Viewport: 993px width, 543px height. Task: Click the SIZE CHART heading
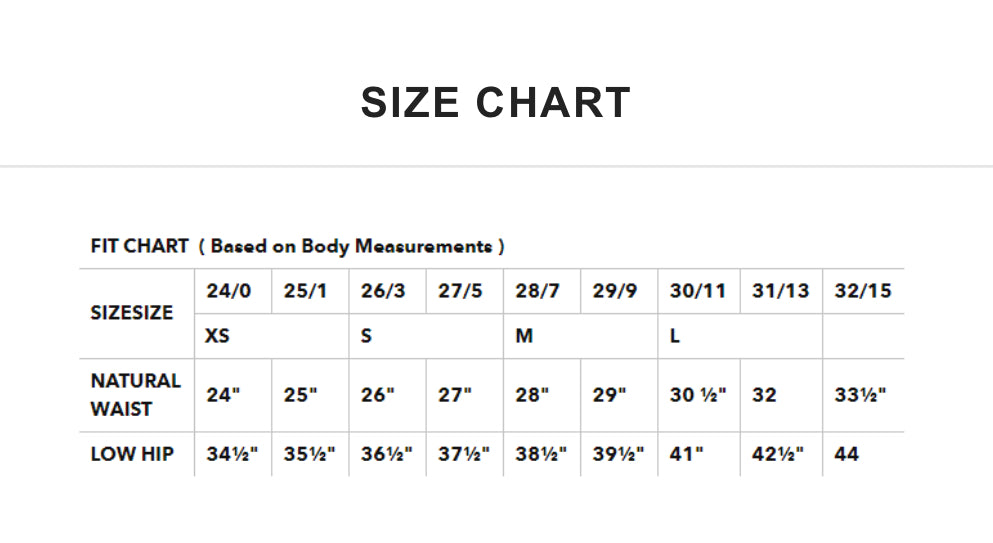point(496,103)
